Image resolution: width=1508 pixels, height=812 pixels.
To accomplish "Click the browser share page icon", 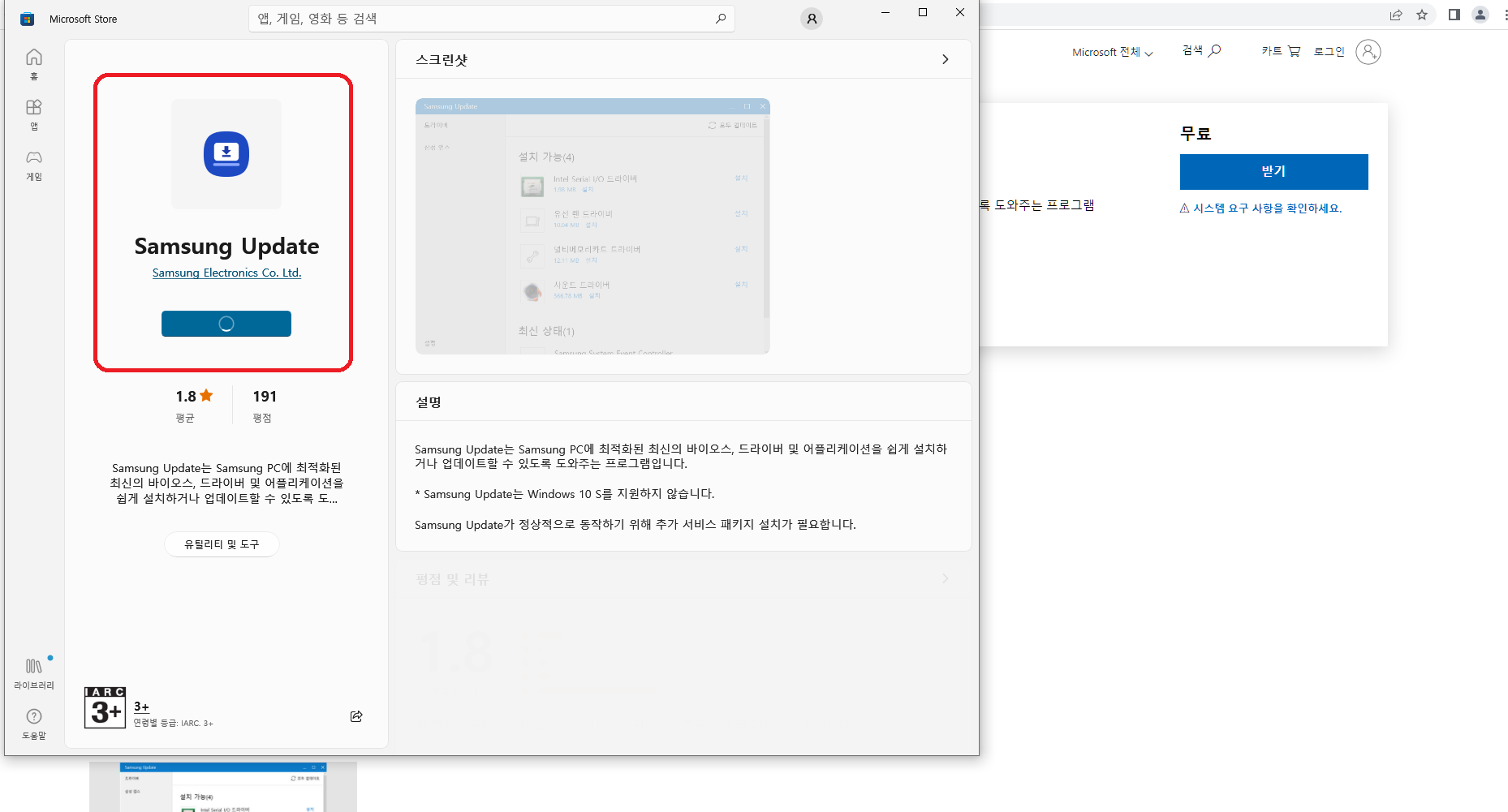I will click(x=1396, y=15).
